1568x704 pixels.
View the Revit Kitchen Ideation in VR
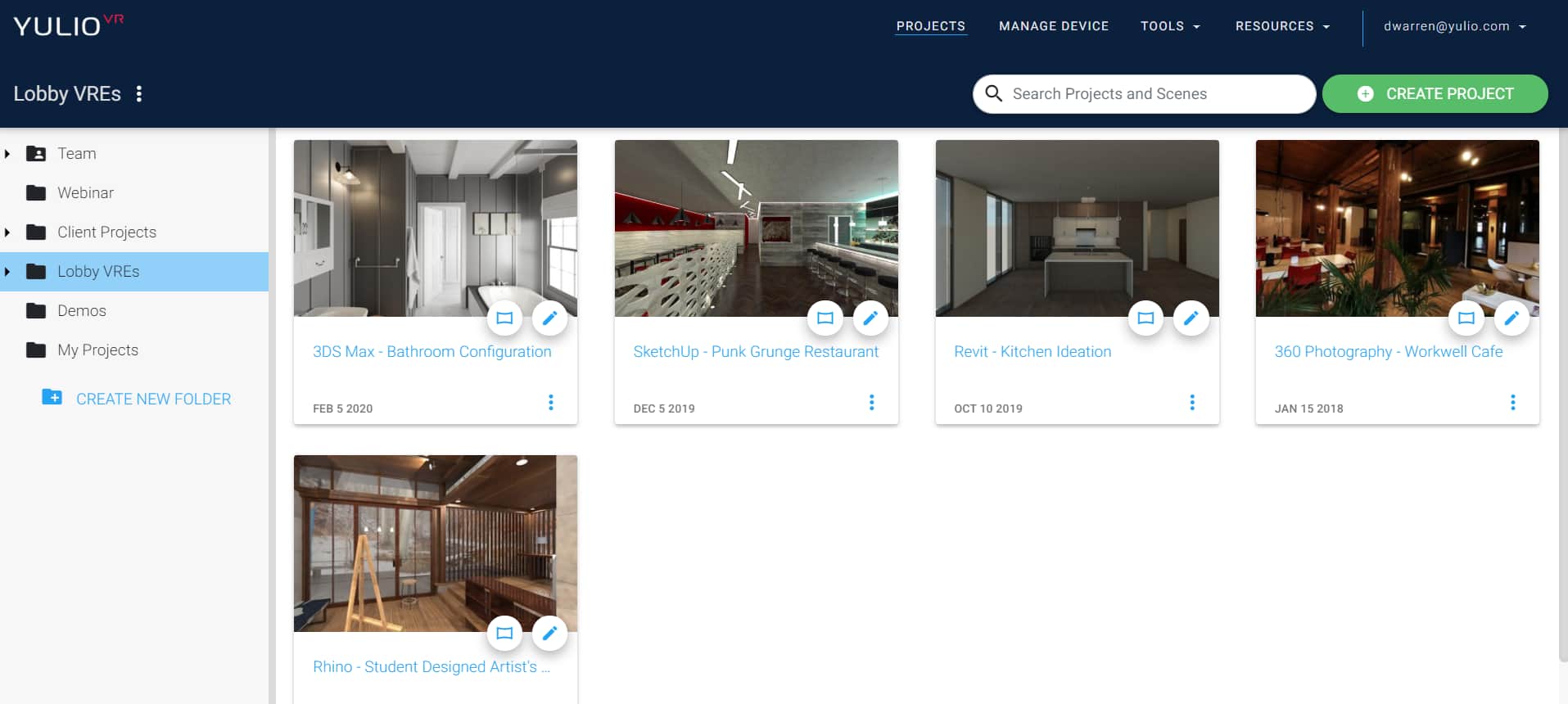pos(1145,318)
